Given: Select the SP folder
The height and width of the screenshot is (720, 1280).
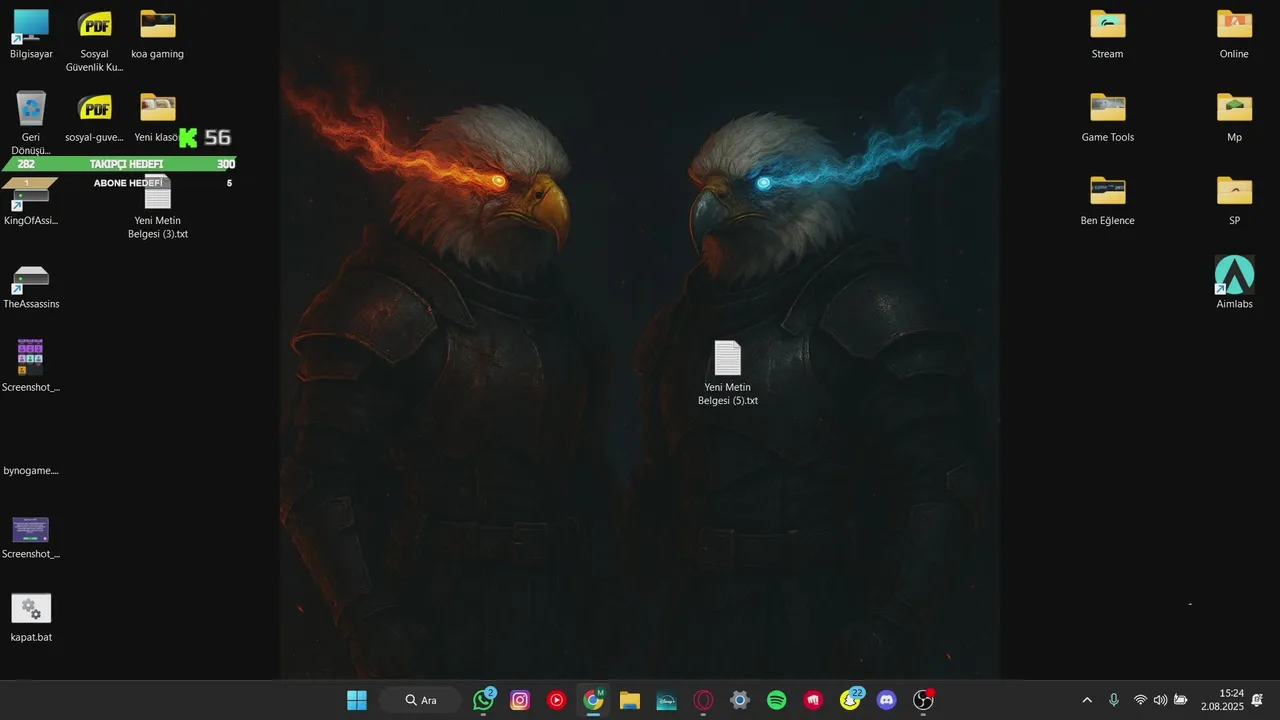Looking at the screenshot, I should click(1234, 200).
